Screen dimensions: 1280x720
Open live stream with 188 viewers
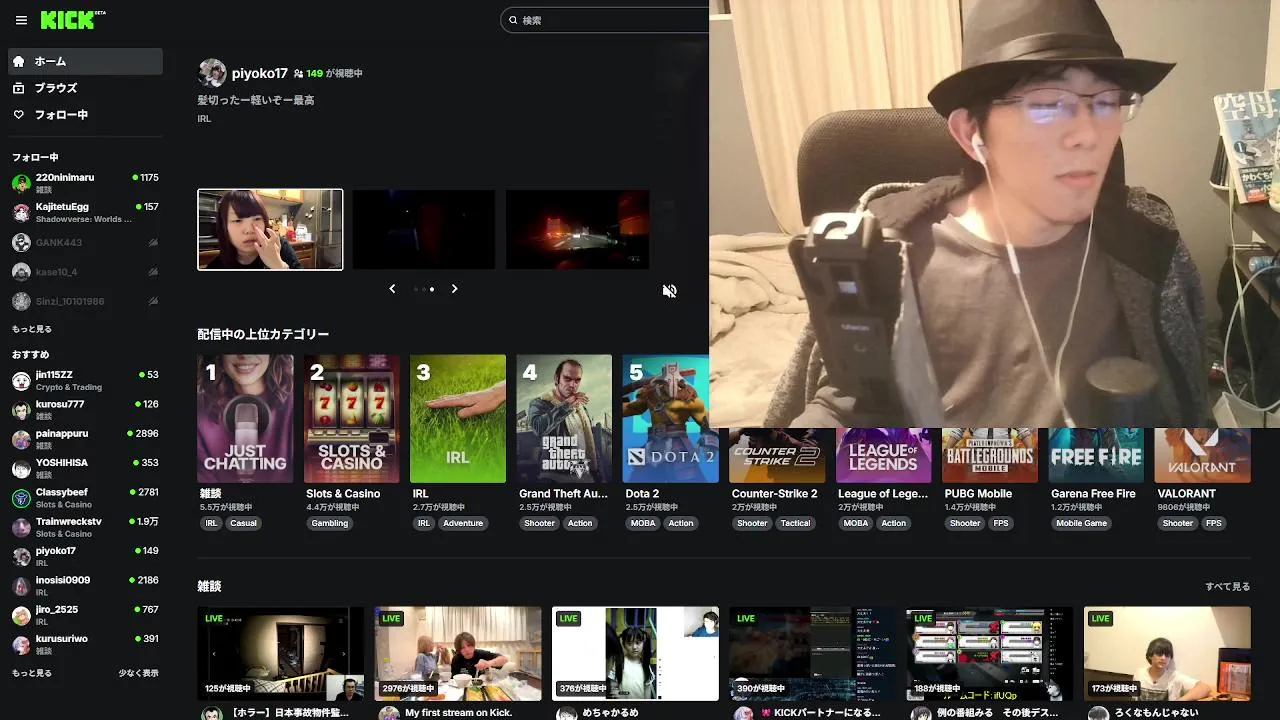pos(990,654)
